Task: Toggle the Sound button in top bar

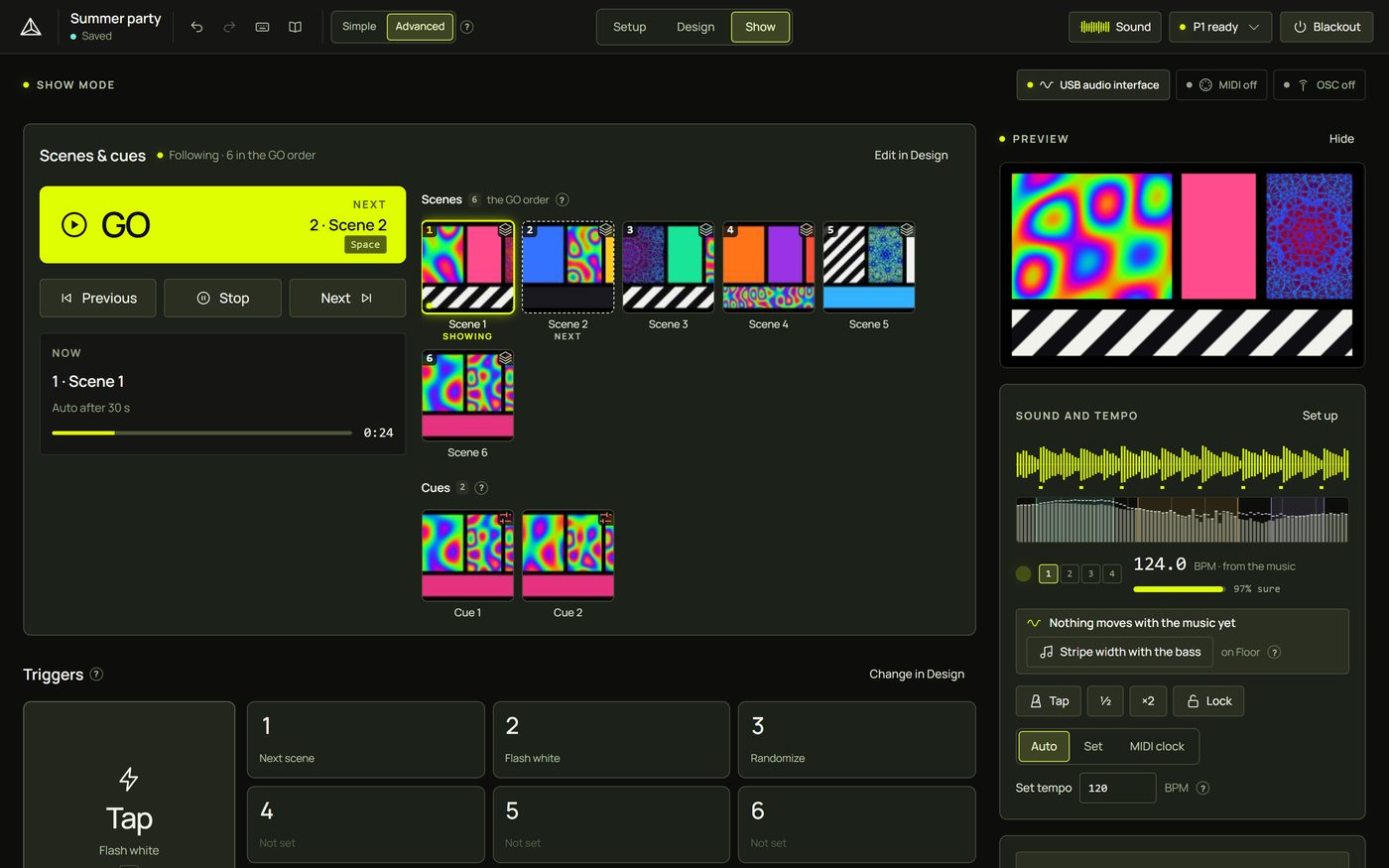Action: coord(1115,27)
